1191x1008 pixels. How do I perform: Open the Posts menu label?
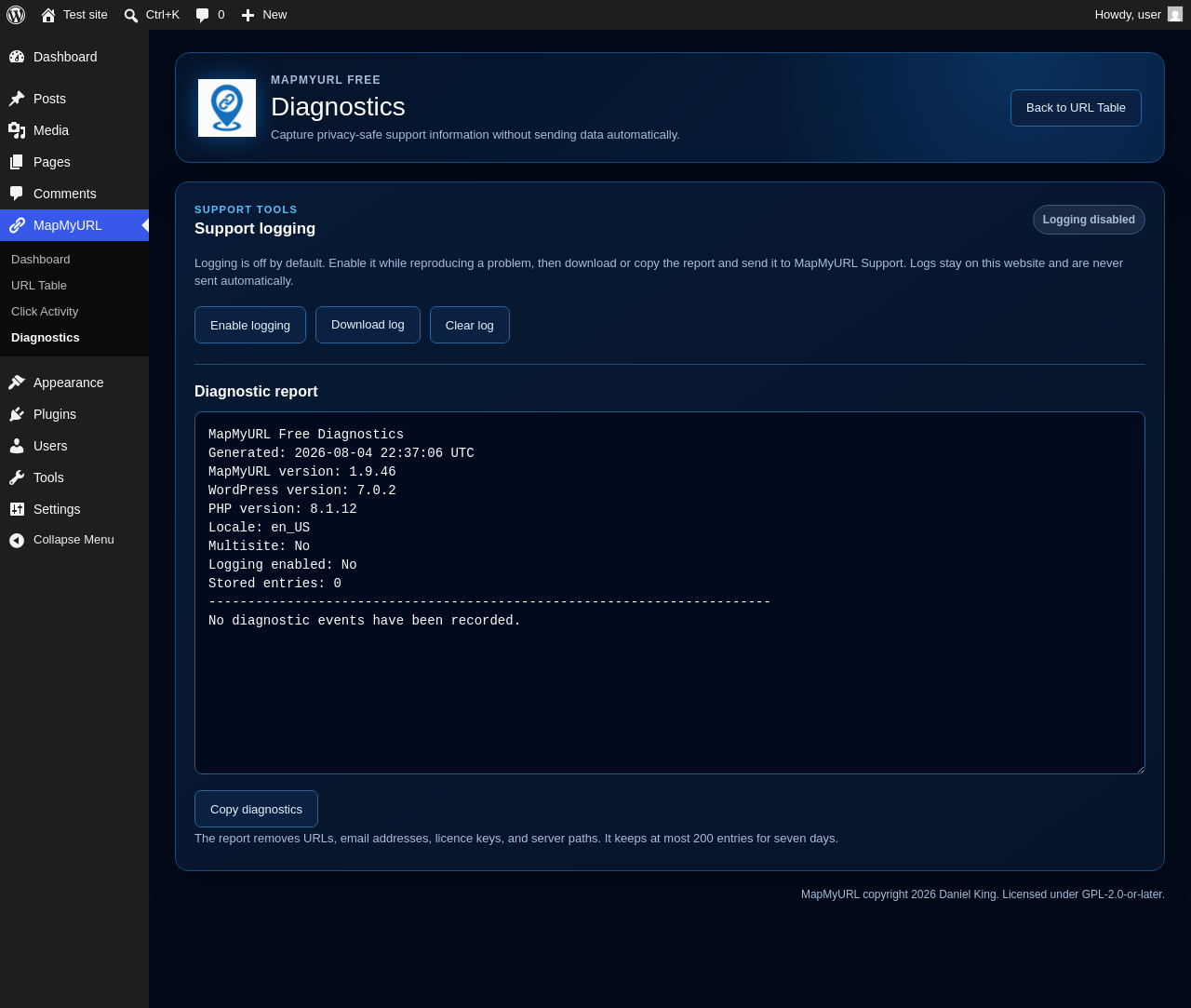pos(49,99)
